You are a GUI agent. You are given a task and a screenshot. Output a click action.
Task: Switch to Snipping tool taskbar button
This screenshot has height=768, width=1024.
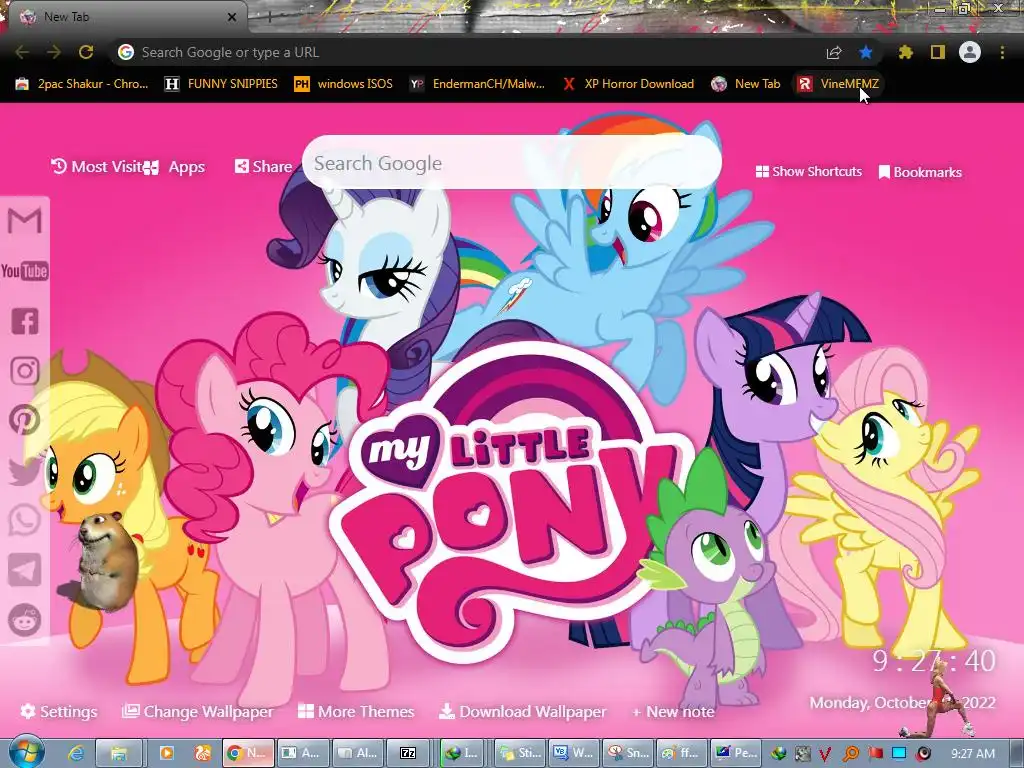coord(628,754)
